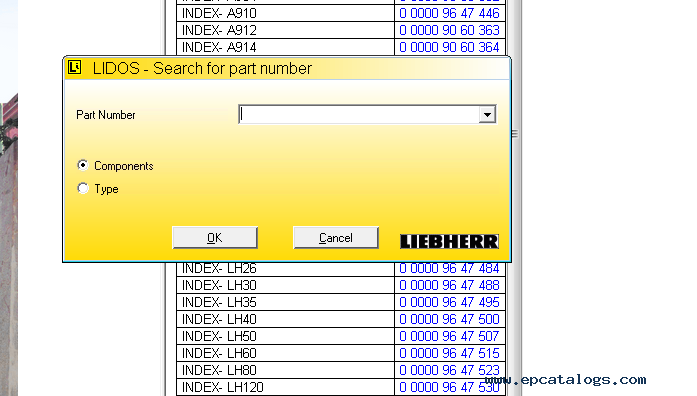The width and height of the screenshot is (697, 396).
Task: Open part number link 0 0000 90 60 363
Action: [x=449, y=30]
